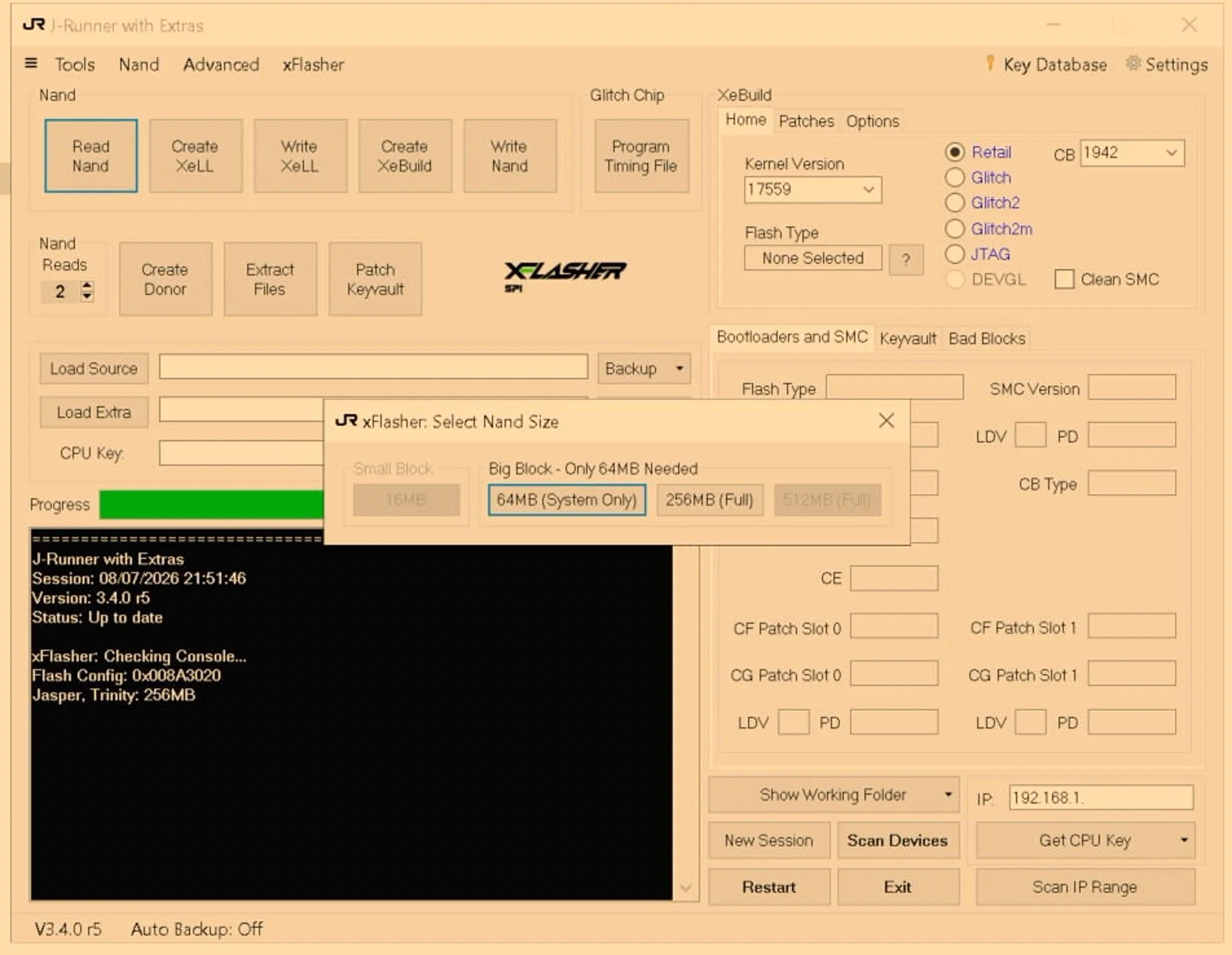The image size is (1232, 955).
Task: Click the Scan Devices button
Action: (x=897, y=840)
